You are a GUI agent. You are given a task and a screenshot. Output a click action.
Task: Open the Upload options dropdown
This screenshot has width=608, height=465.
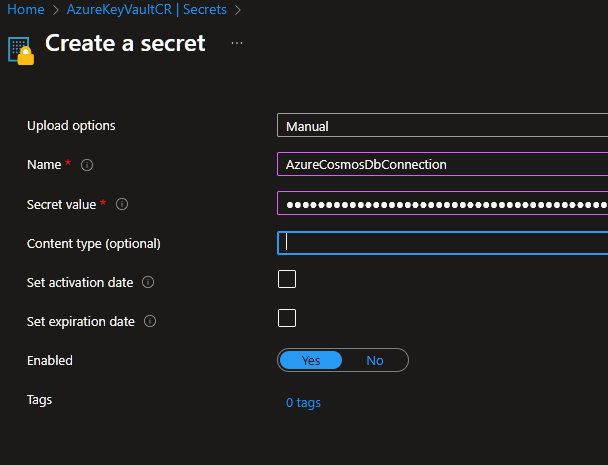(442, 126)
